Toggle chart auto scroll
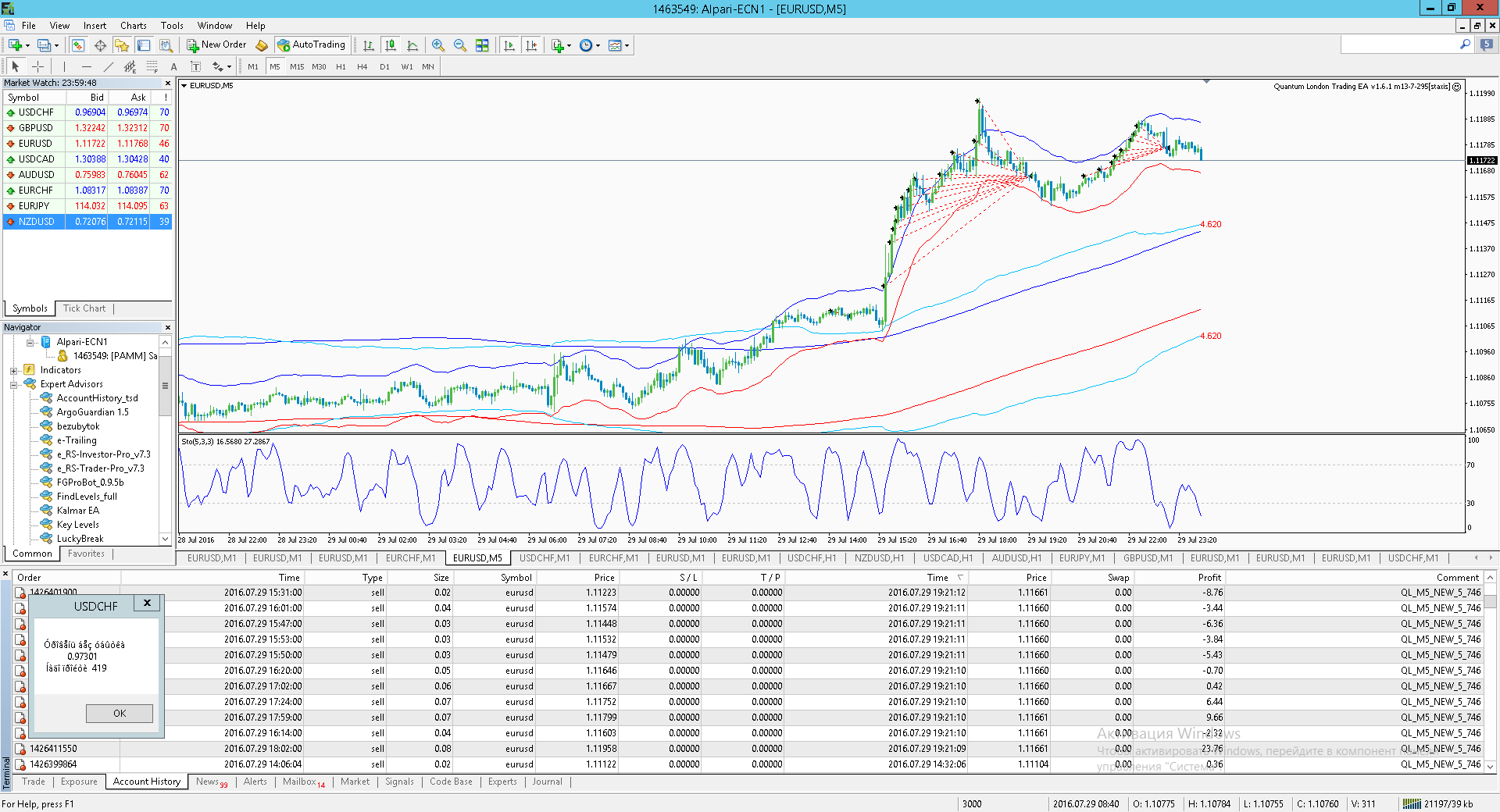The height and width of the screenshot is (812, 1500). point(509,45)
